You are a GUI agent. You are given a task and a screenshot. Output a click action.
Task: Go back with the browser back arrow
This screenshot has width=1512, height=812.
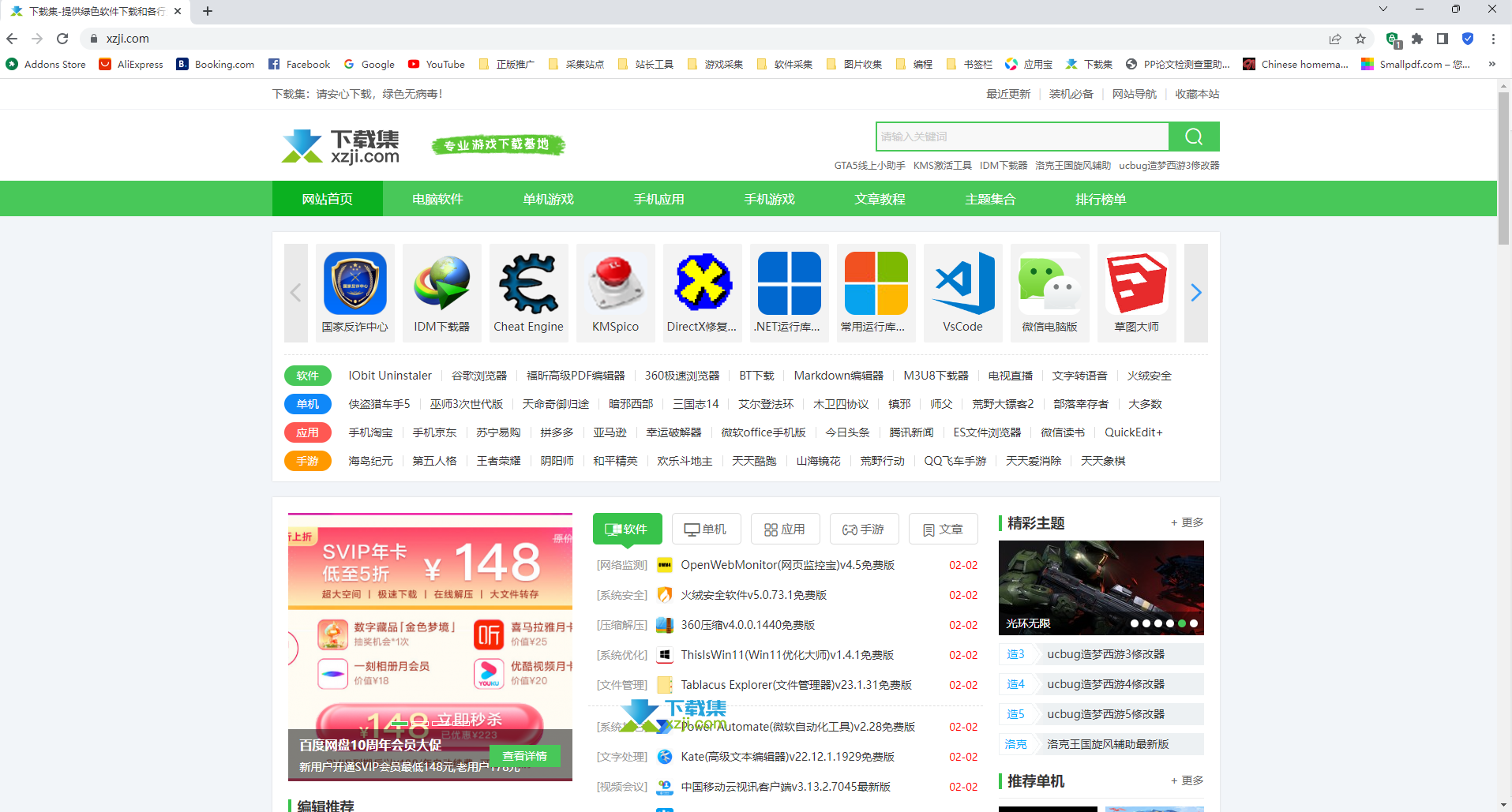point(12,38)
